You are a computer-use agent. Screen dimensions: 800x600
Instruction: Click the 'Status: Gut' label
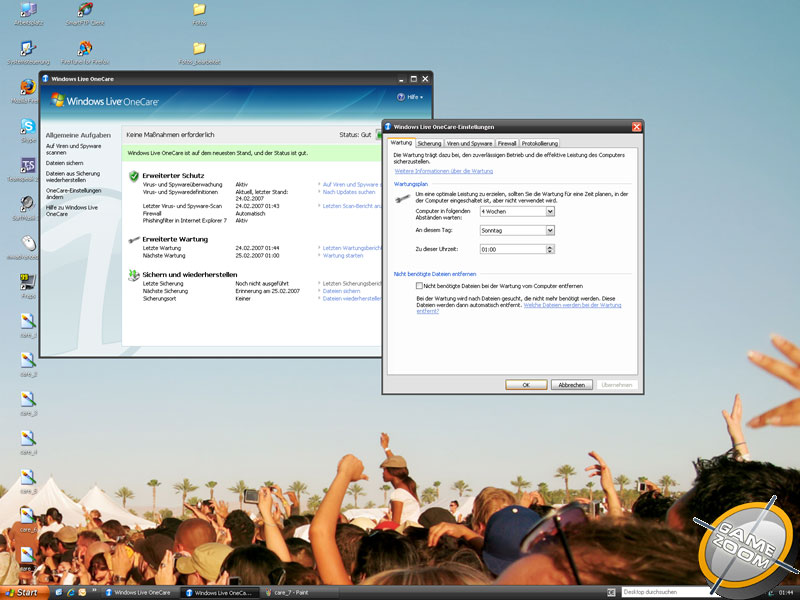pyautogui.click(x=355, y=135)
